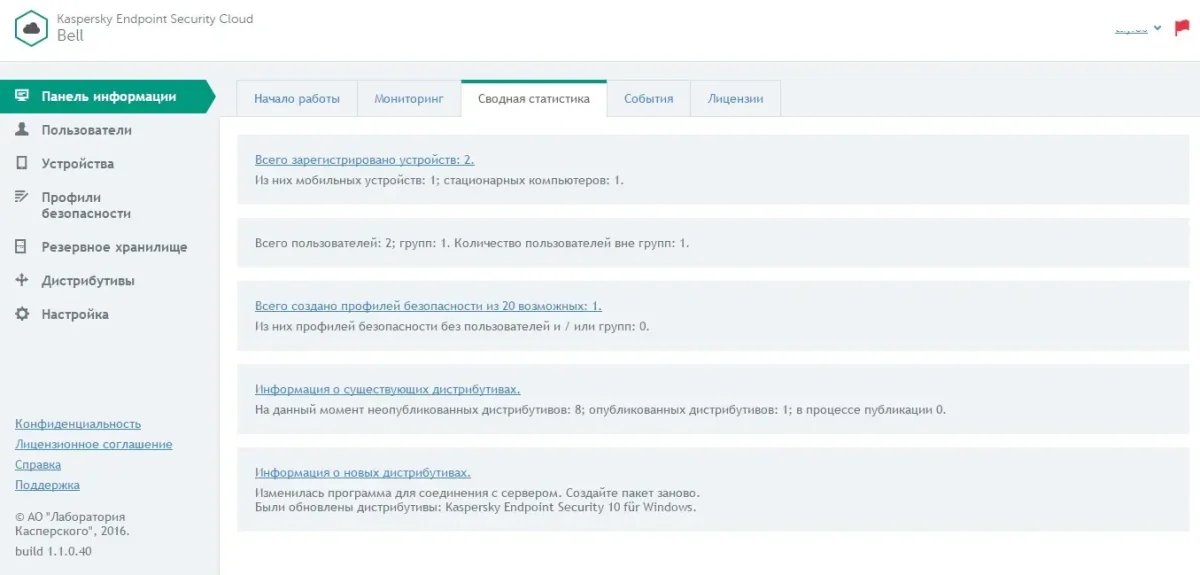Open the Лицензионное соглашение link
Screen dimensions: 1200x575
(x=94, y=444)
